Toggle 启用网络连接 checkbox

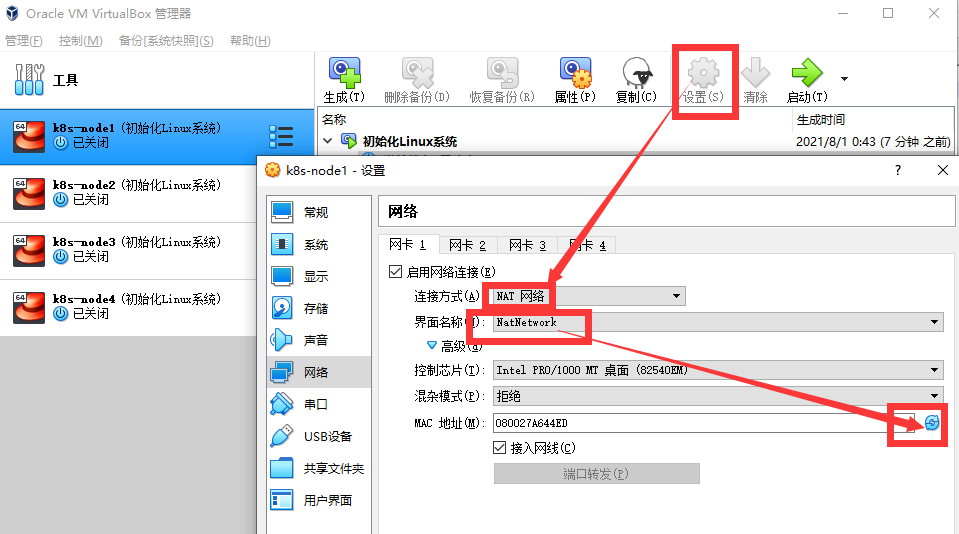pyautogui.click(x=396, y=272)
